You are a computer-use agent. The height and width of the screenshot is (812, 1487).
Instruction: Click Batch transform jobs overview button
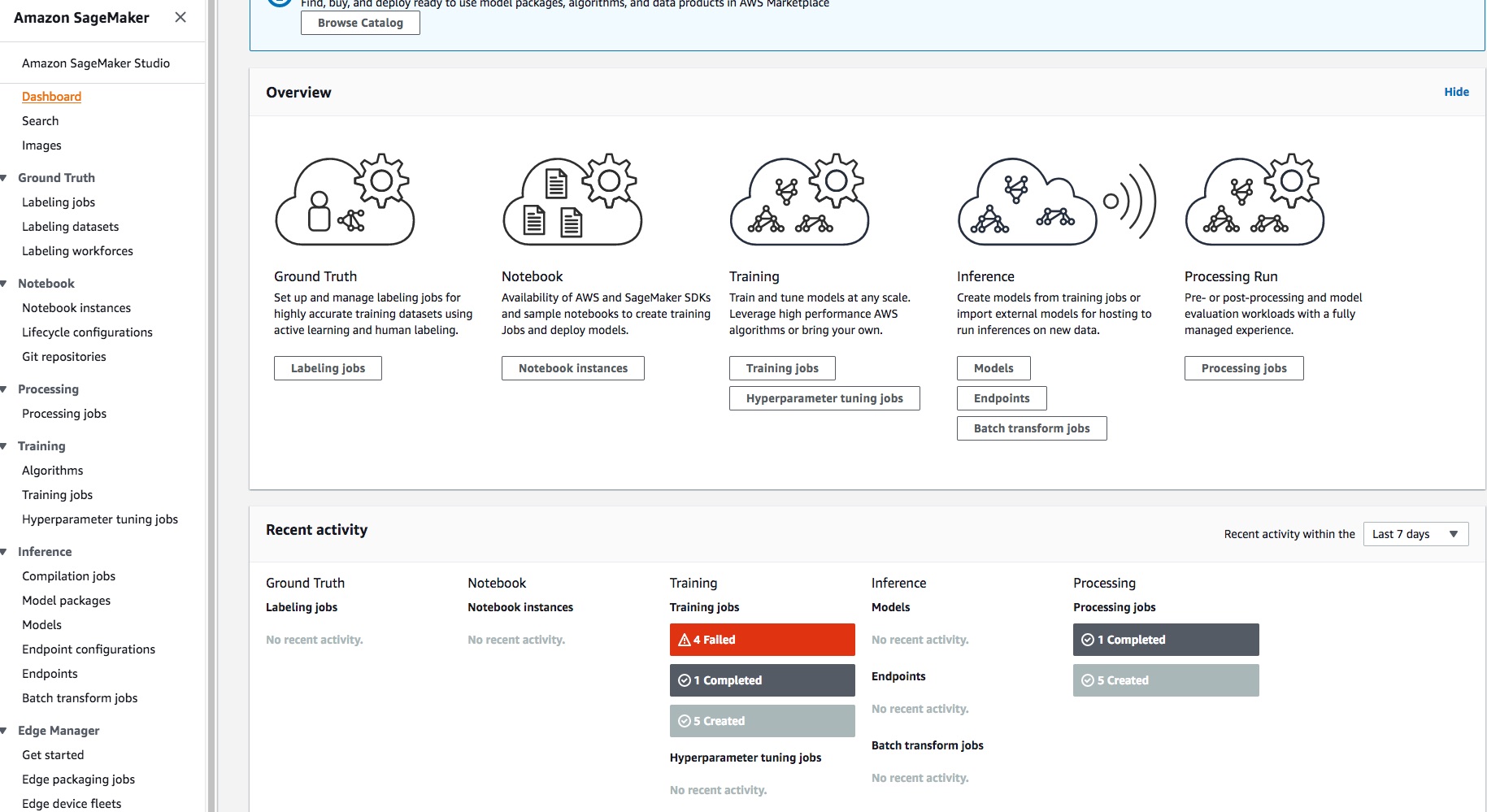point(1032,428)
